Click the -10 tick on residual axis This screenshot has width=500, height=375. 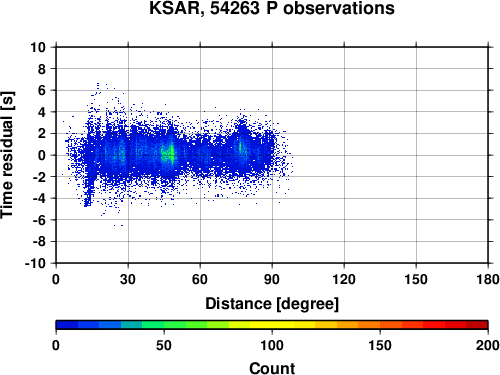35,263
